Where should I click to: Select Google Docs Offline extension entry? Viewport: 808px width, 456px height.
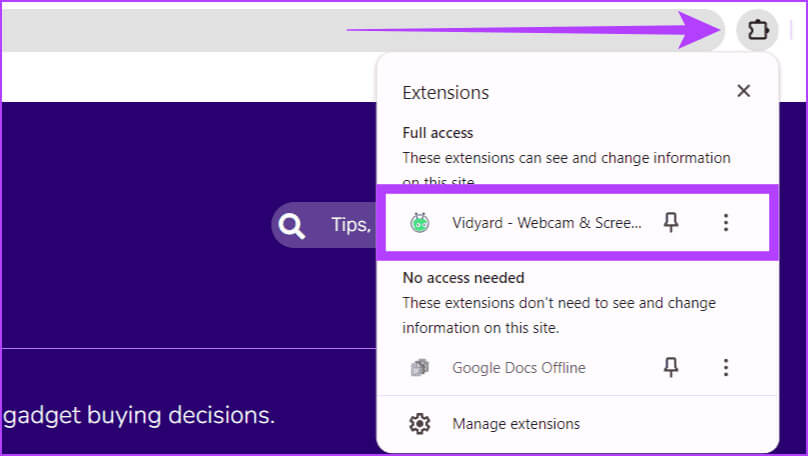pyautogui.click(x=518, y=367)
